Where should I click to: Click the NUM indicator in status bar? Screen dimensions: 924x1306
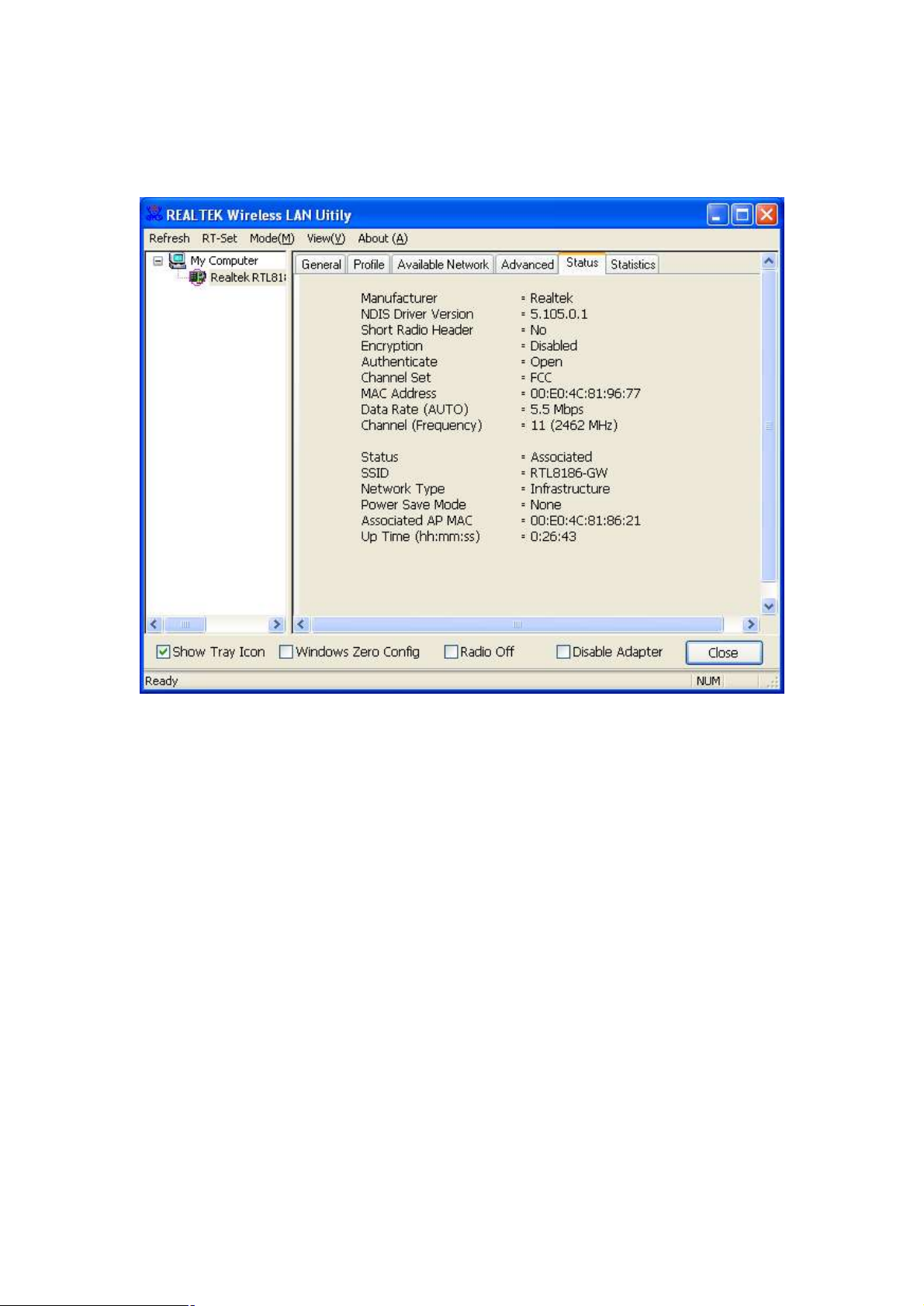coord(708,681)
